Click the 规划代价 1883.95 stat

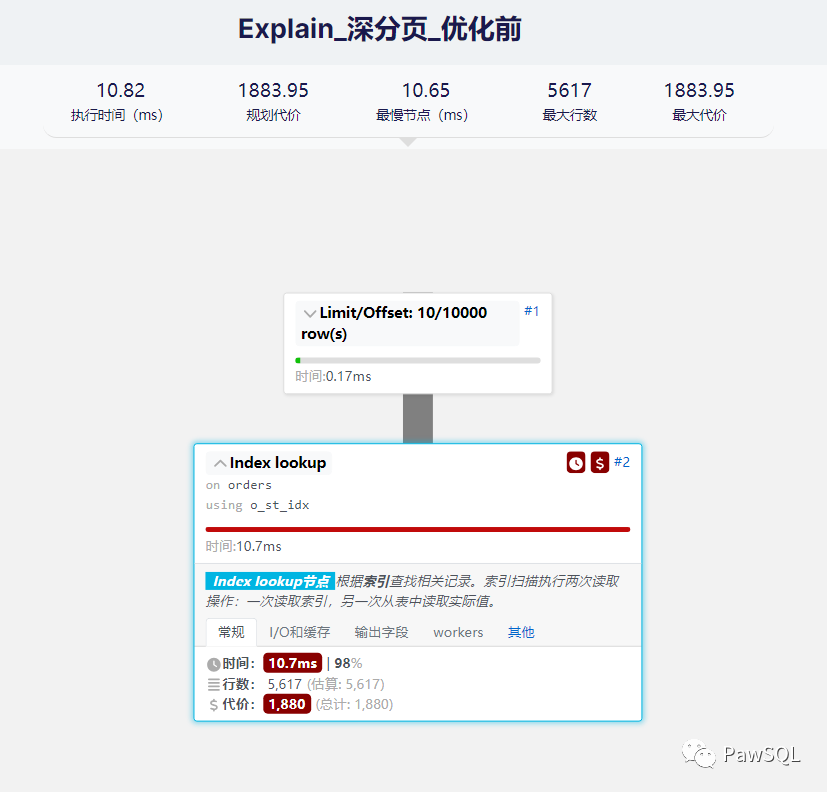point(273,101)
